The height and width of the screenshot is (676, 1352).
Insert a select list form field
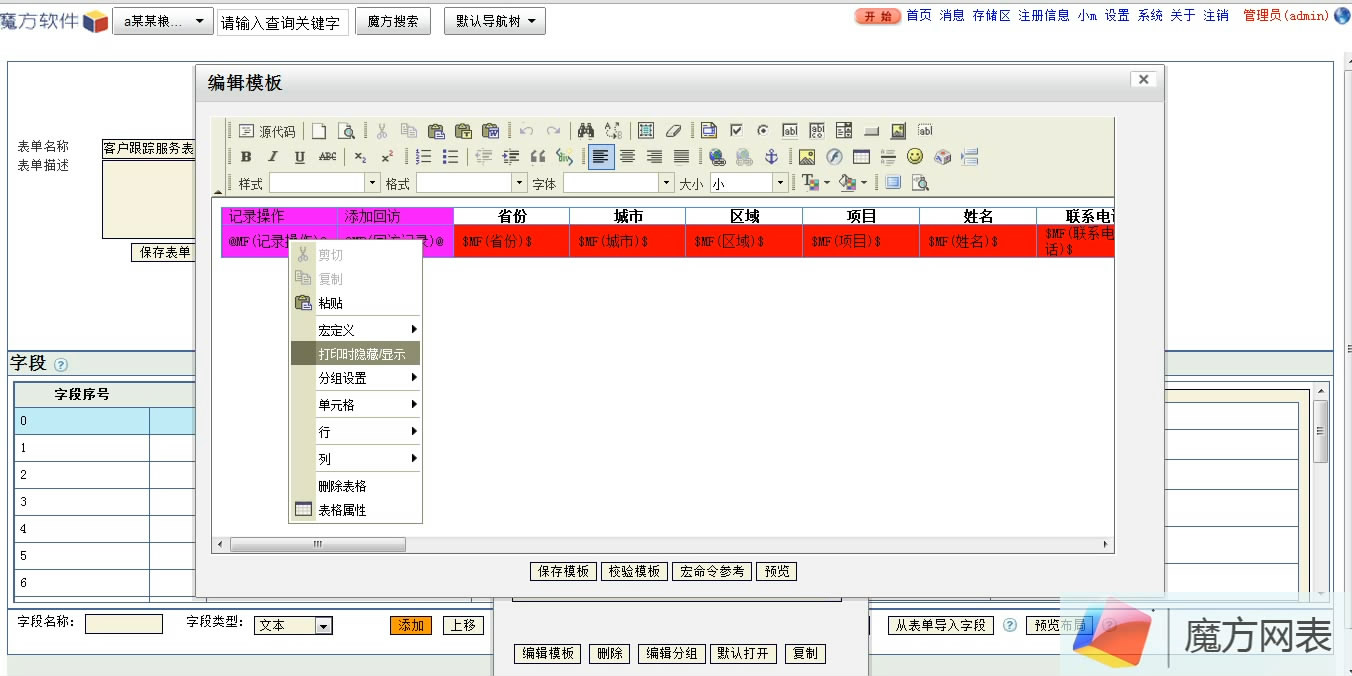(844, 131)
